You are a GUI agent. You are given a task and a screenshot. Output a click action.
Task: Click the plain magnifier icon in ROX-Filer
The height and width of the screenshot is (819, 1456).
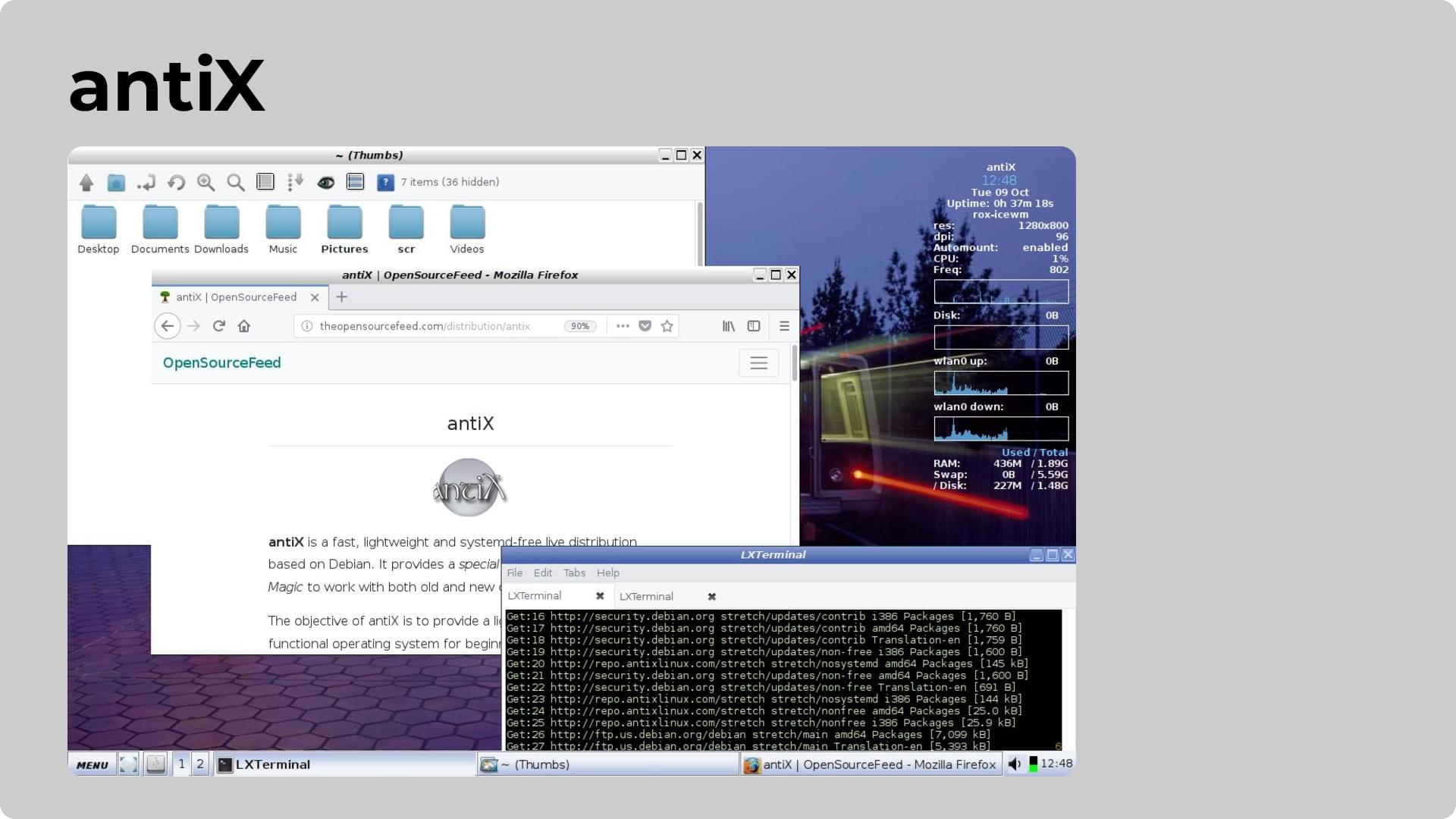236,182
